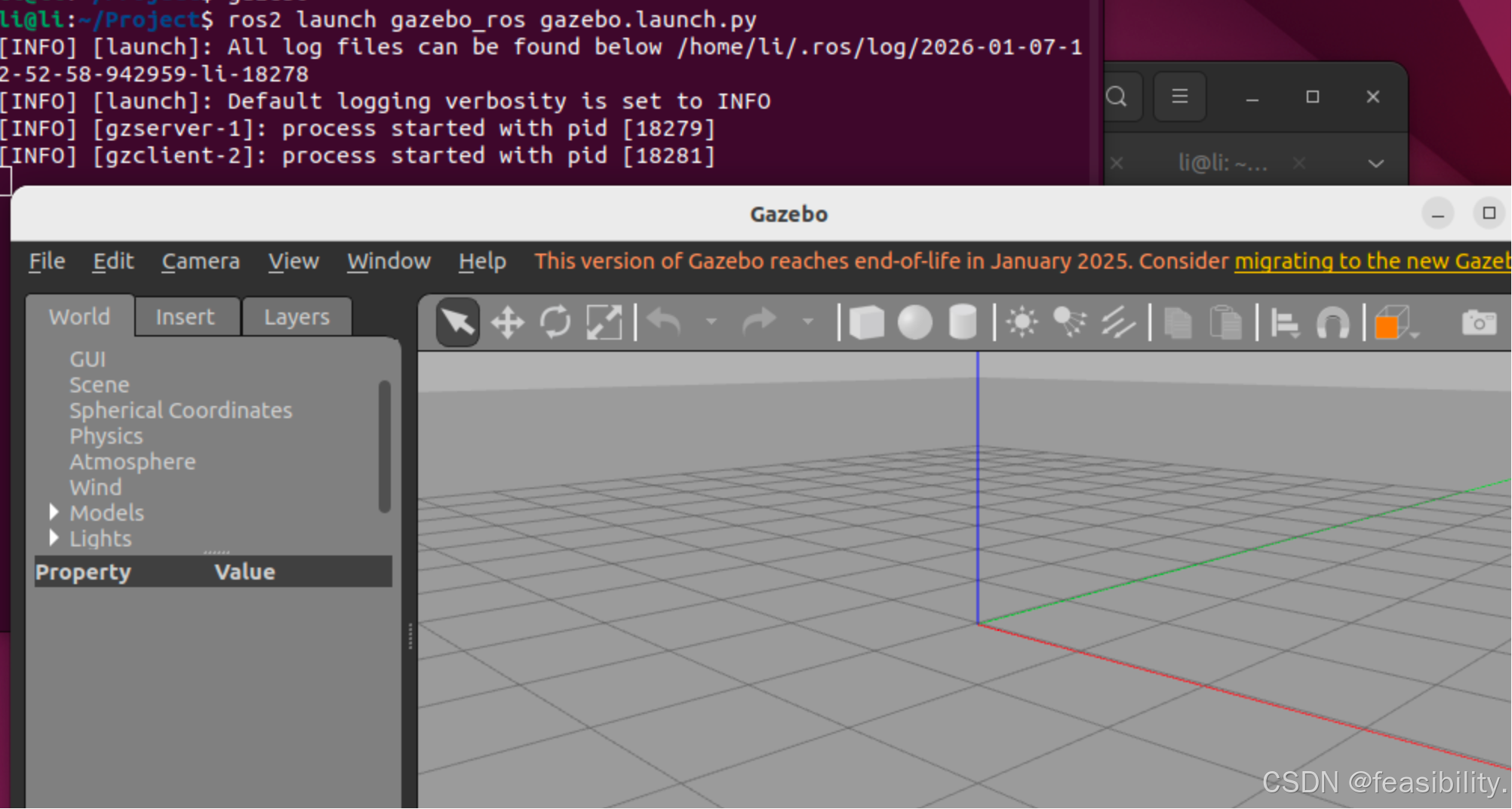Select GUI in the world tree
Viewport: 1512px width, 809px height.
[88, 359]
